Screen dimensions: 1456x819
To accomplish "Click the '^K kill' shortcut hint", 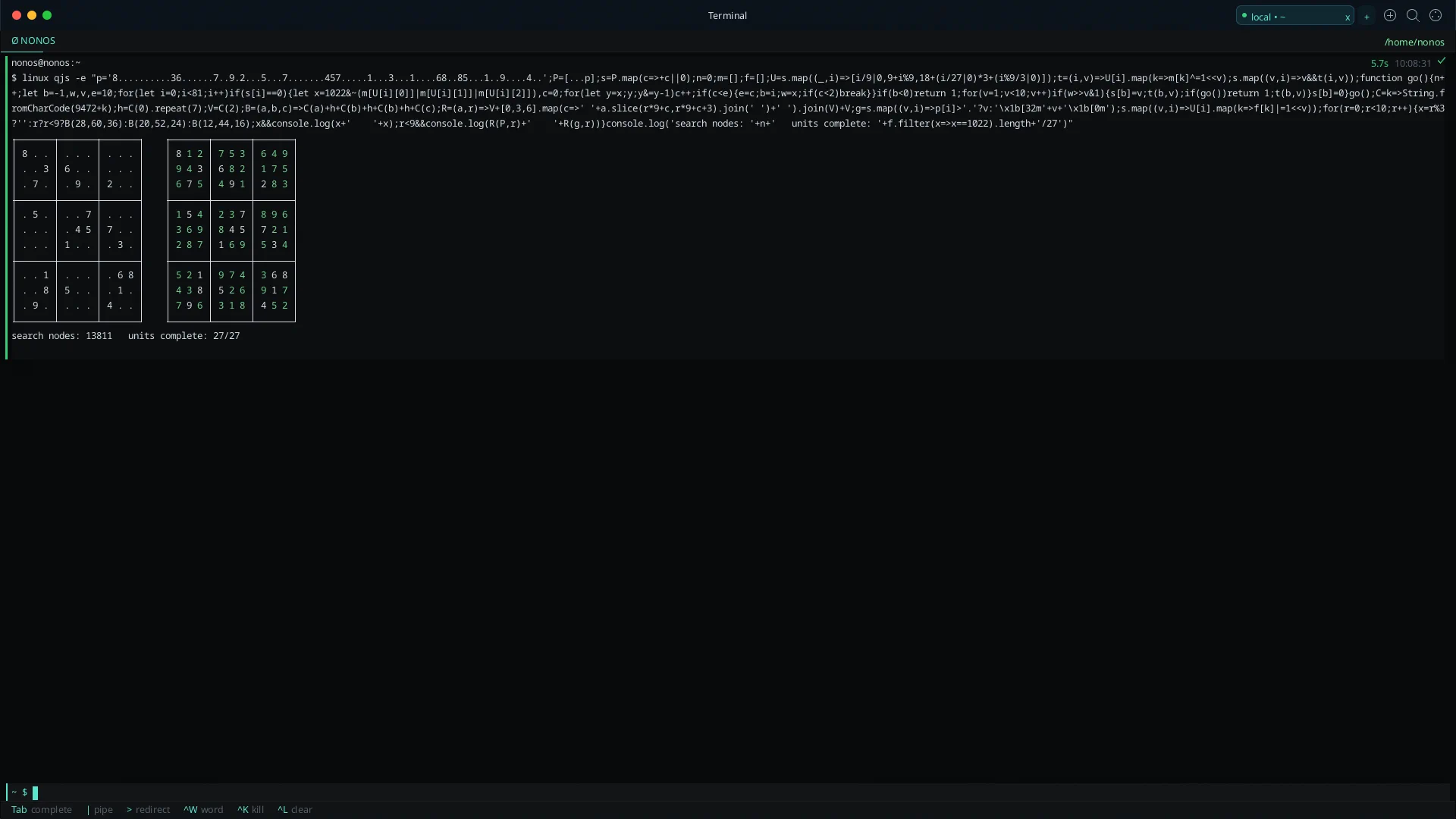I will point(249,810).
